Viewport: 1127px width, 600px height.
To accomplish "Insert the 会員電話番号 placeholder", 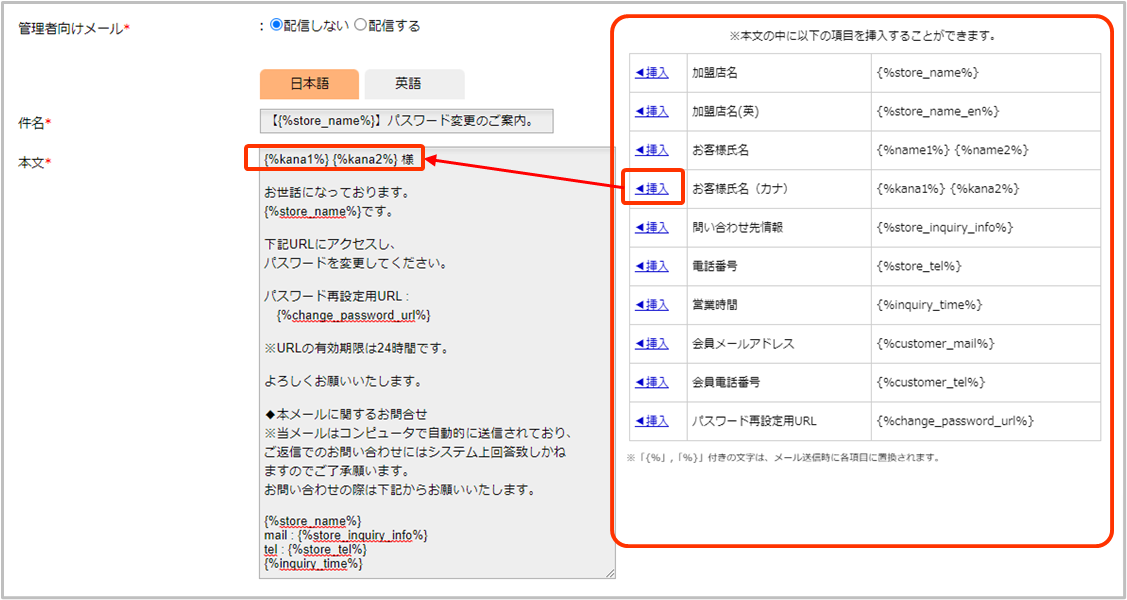I will click(x=652, y=382).
